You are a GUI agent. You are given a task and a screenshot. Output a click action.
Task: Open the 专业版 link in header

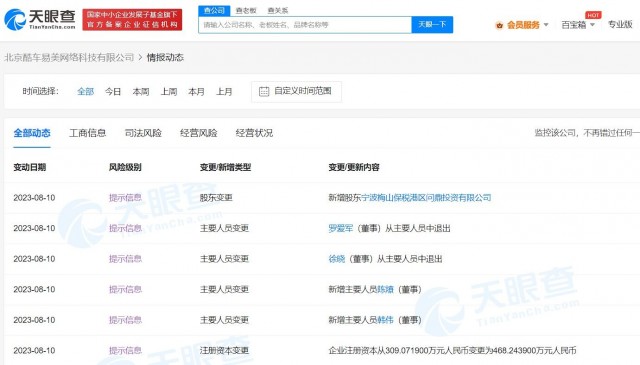(620, 24)
